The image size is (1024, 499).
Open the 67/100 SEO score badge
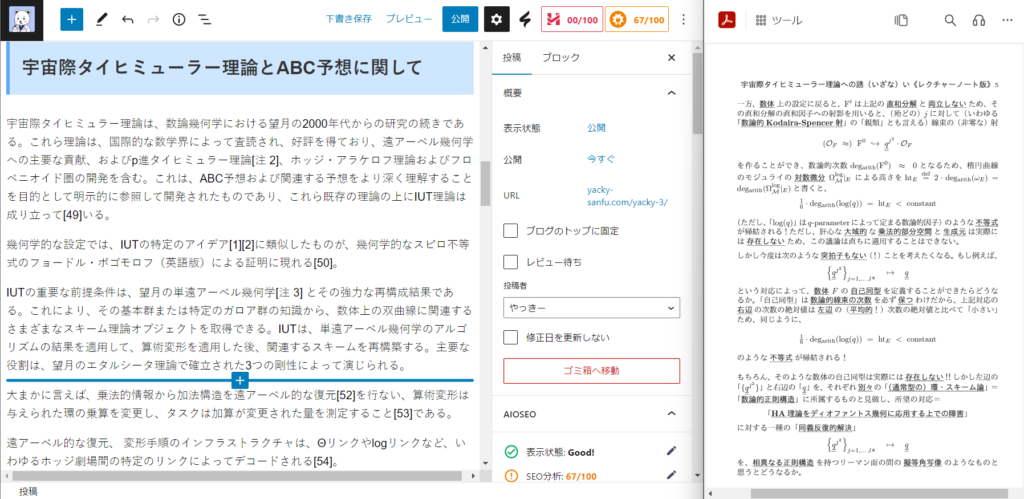[637, 20]
